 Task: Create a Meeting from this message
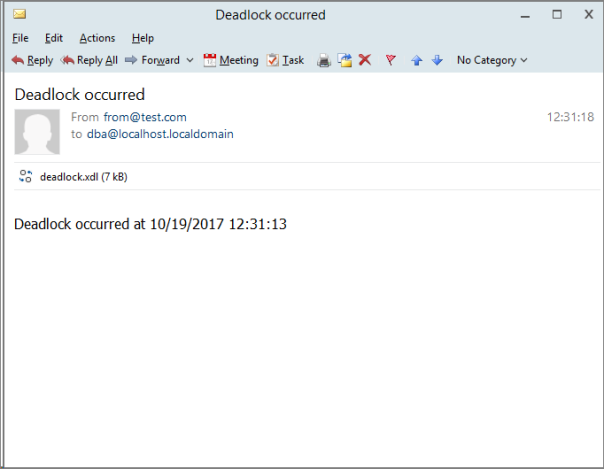231,60
